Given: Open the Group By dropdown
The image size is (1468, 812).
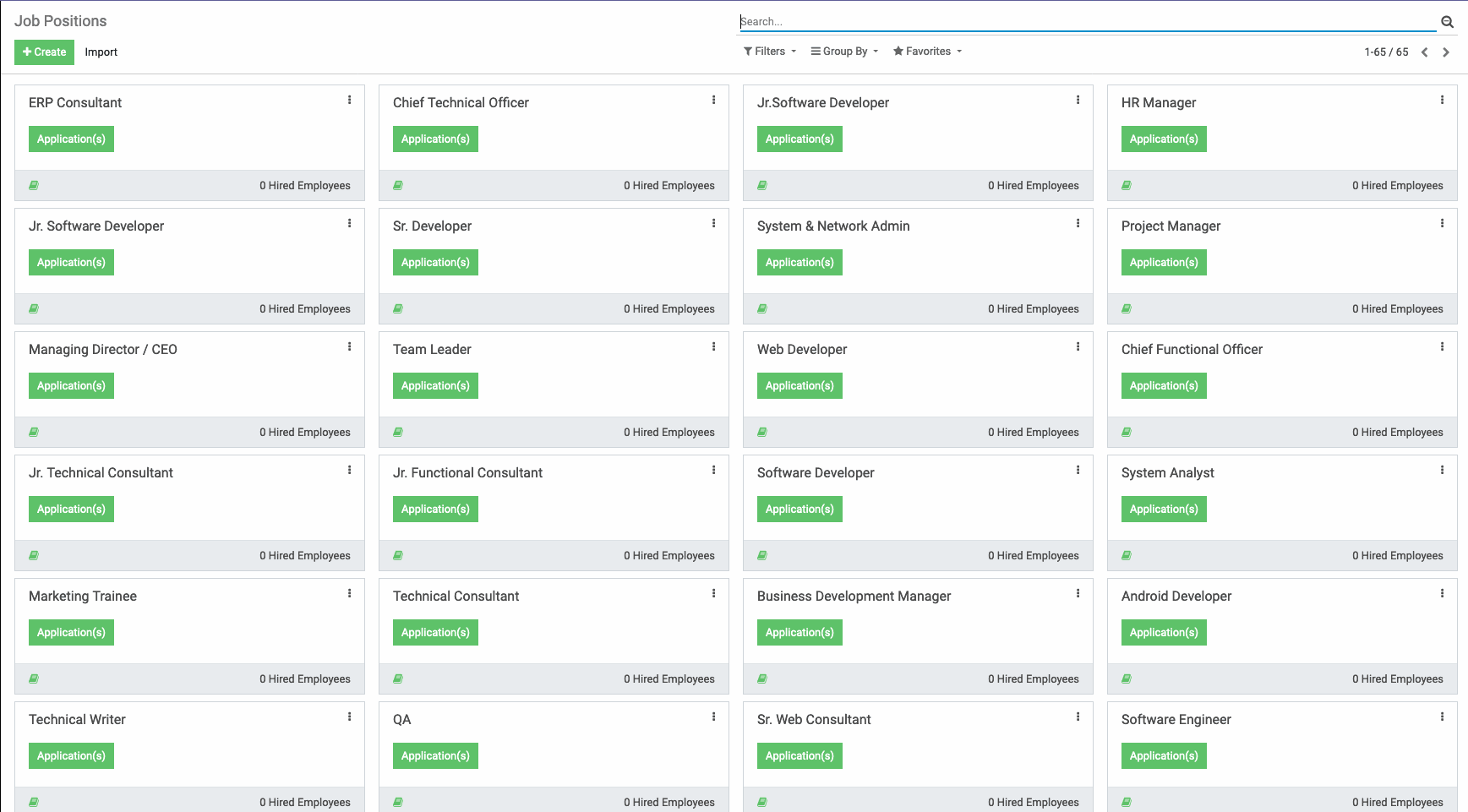Looking at the screenshot, I should [843, 51].
